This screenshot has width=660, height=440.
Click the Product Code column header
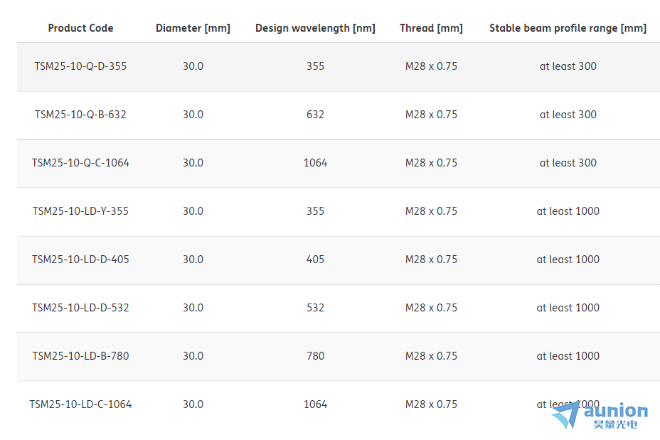point(80,28)
